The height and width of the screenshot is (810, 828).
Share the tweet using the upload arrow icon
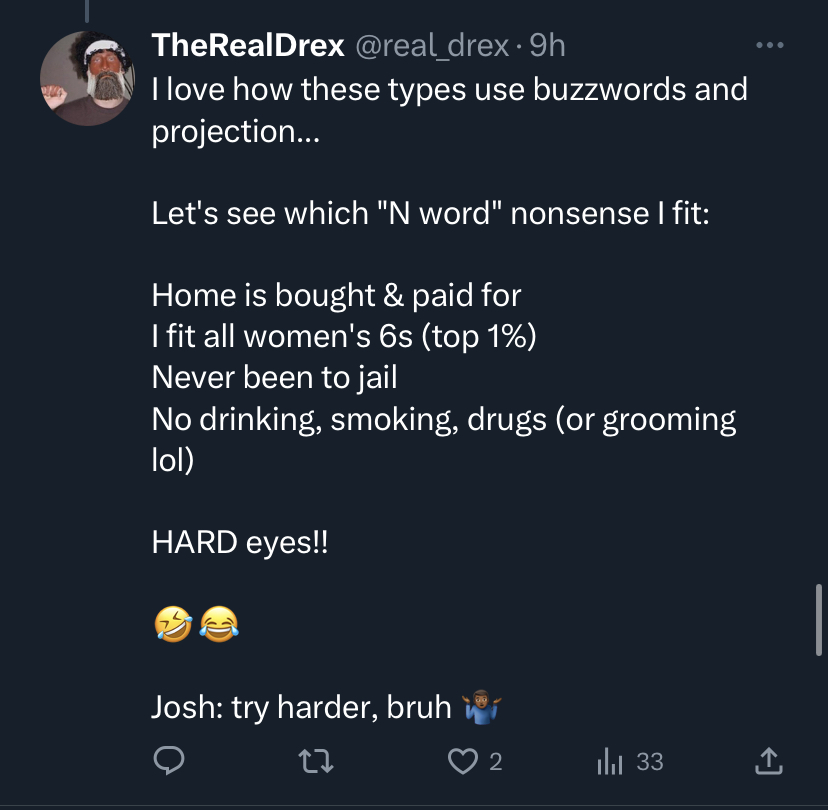(x=769, y=761)
